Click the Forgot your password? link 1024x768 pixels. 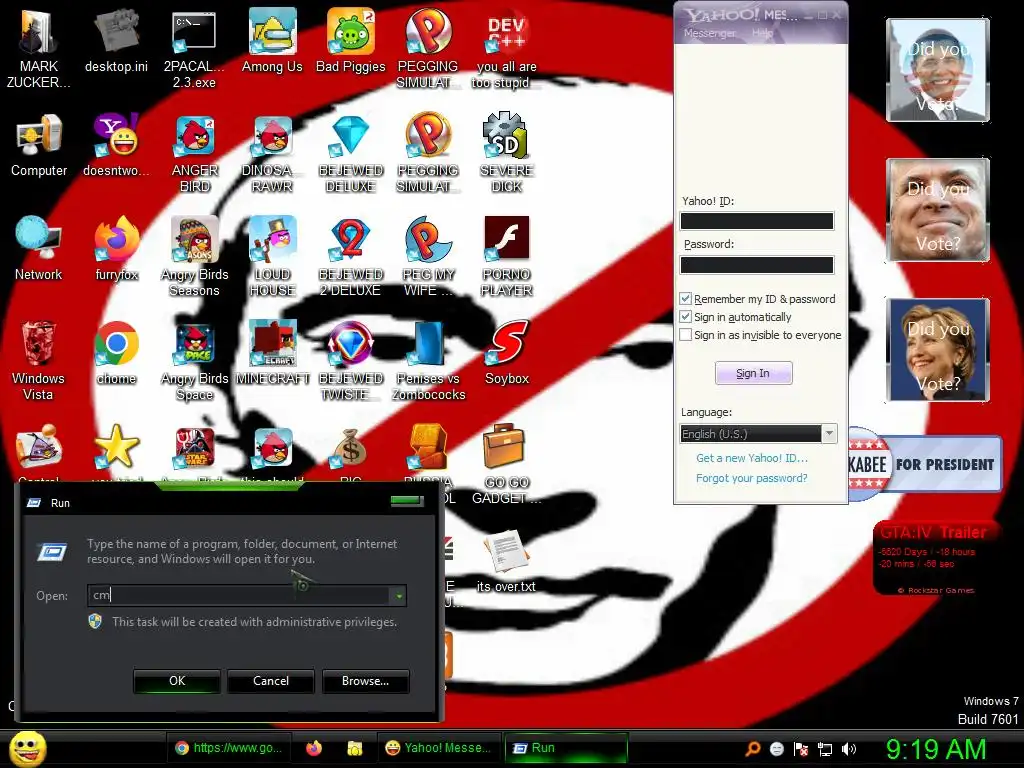752,478
